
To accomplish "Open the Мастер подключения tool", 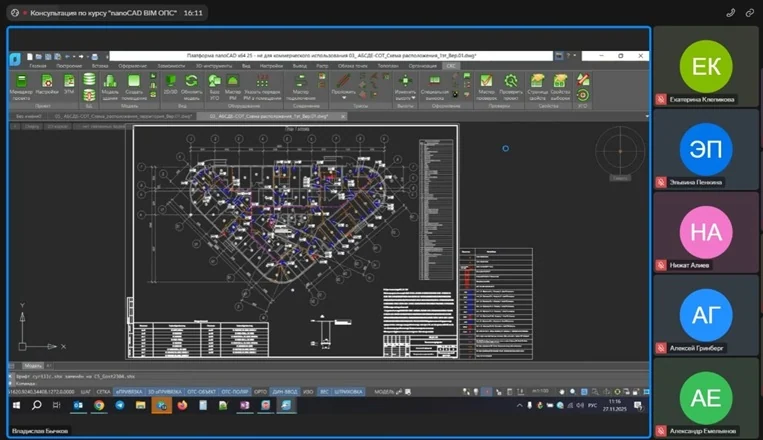I will click(x=301, y=87).
